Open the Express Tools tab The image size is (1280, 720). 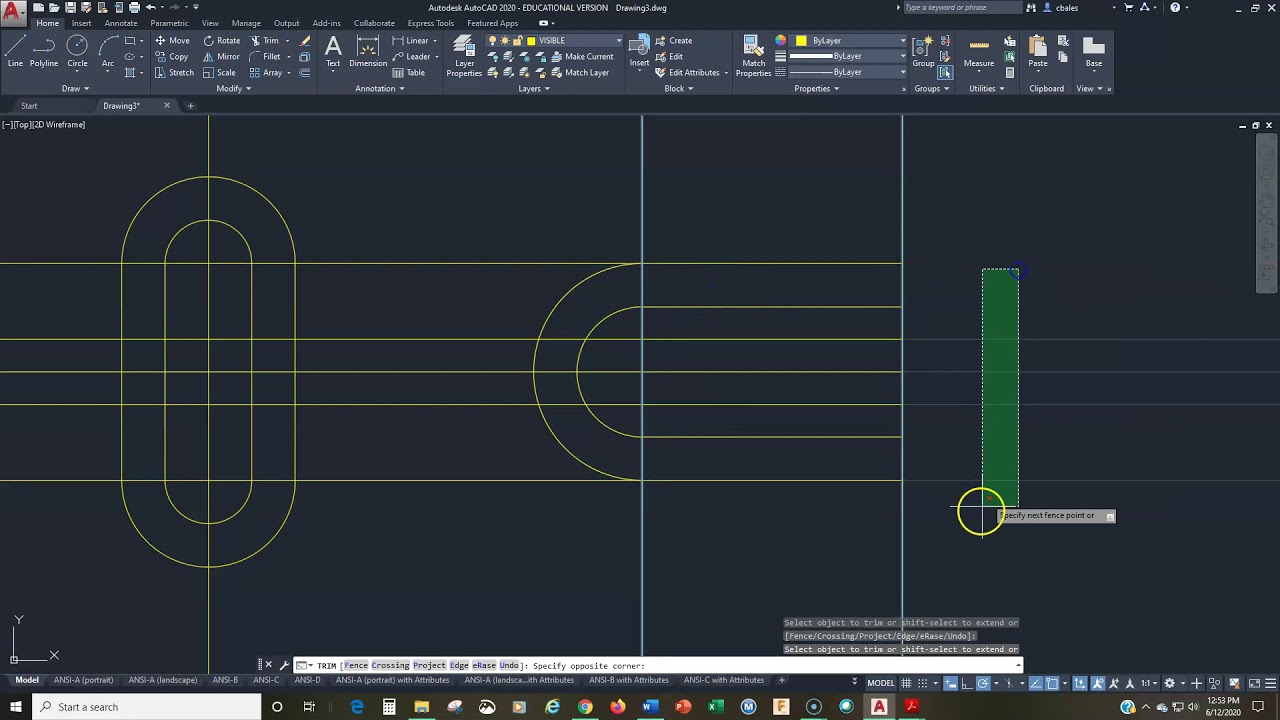(431, 23)
